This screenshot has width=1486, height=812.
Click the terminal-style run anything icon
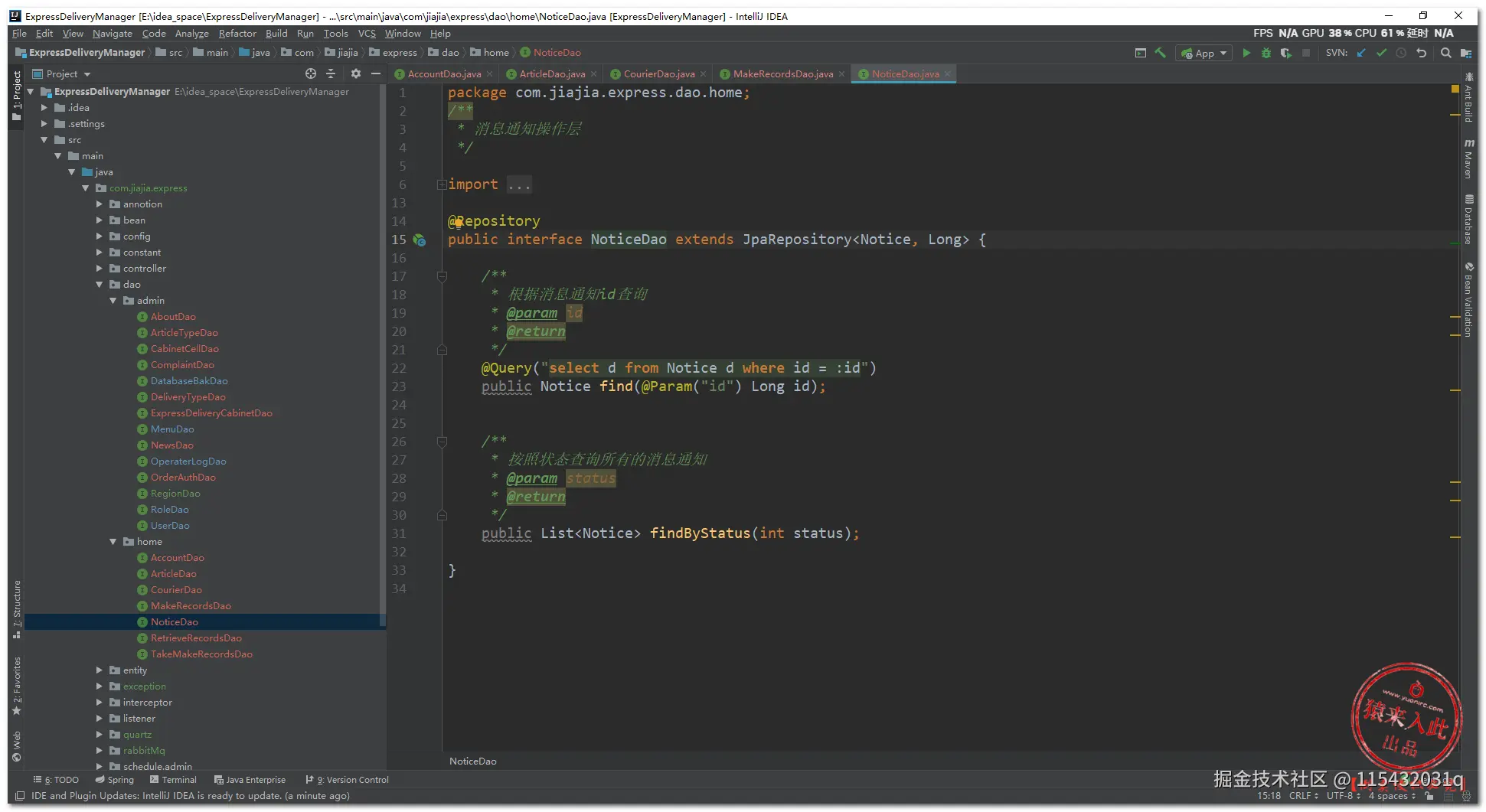point(1140,53)
